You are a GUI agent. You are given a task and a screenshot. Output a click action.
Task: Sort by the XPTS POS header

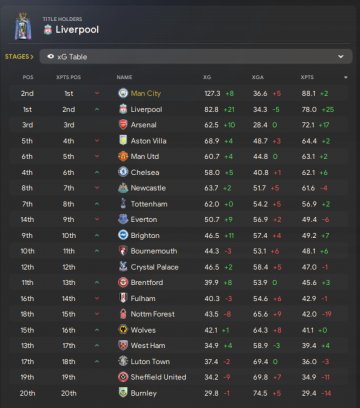pyautogui.click(x=68, y=77)
